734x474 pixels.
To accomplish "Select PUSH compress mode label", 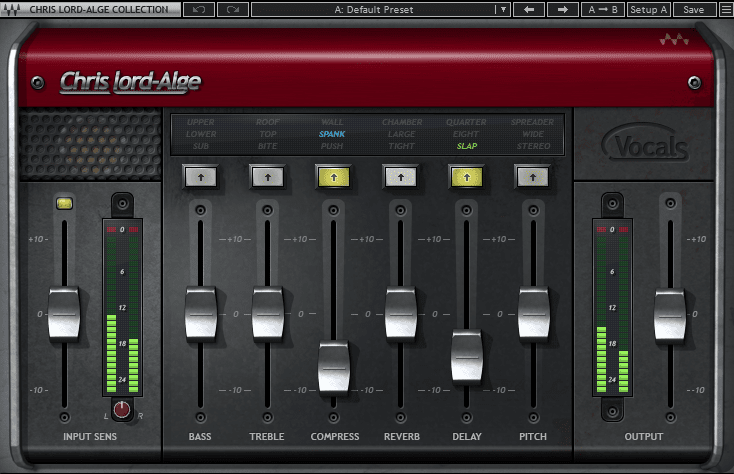I will click(x=332, y=146).
